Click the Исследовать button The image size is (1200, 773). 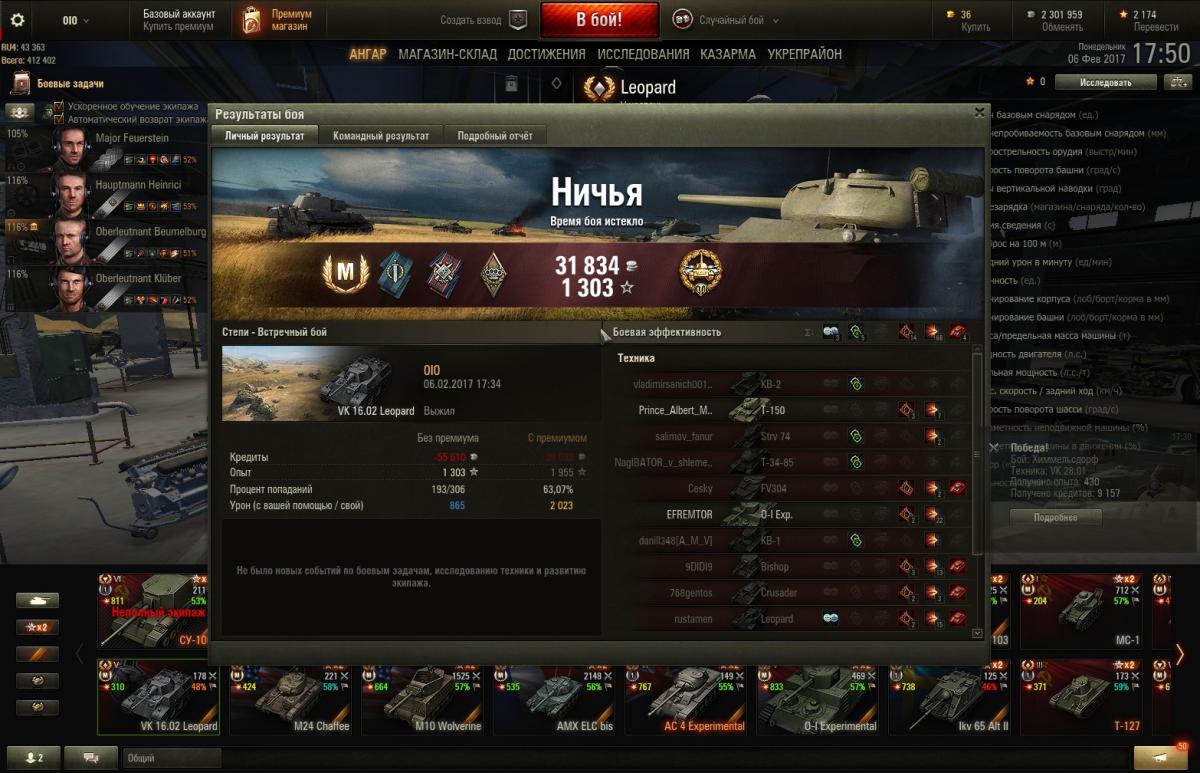click(x=1106, y=83)
